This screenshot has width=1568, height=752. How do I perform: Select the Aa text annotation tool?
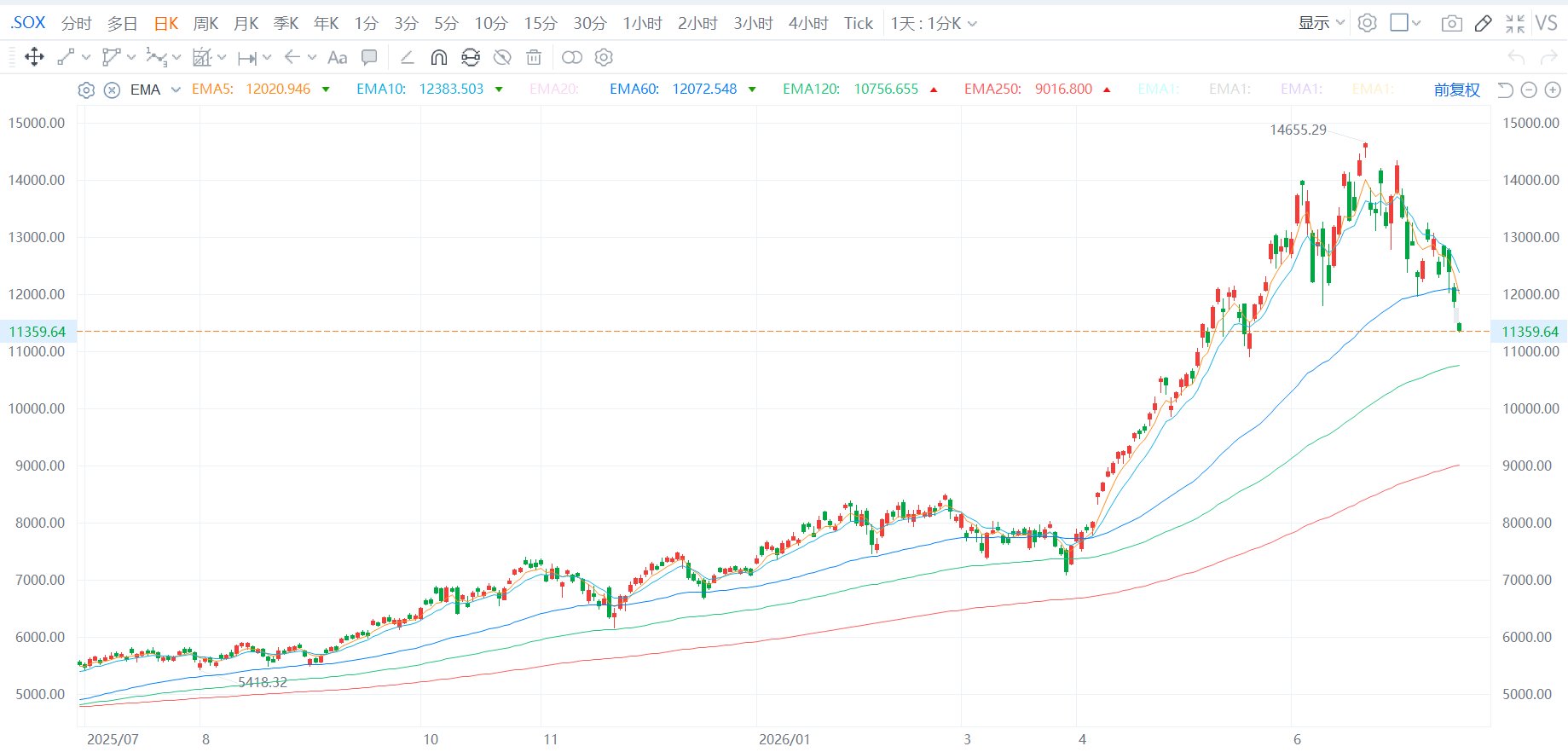(338, 57)
